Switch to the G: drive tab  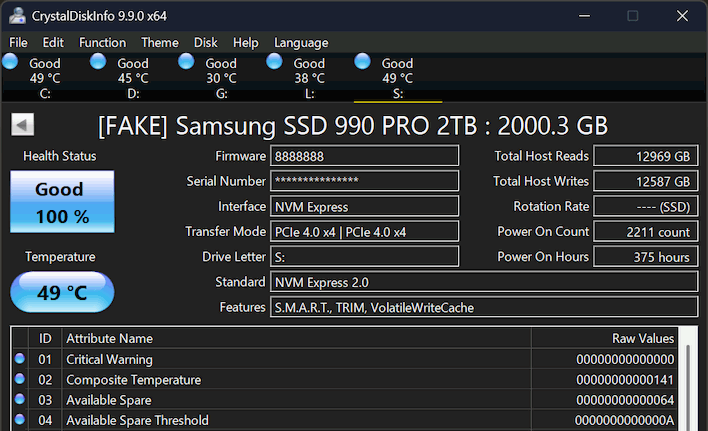click(221, 78)
